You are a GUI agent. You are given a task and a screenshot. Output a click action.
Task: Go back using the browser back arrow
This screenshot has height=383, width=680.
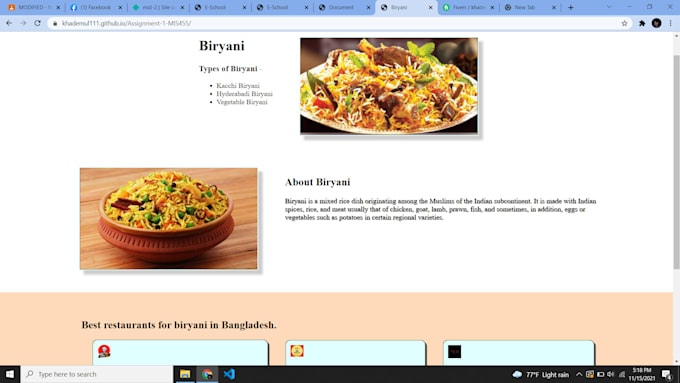pos(9,23)
